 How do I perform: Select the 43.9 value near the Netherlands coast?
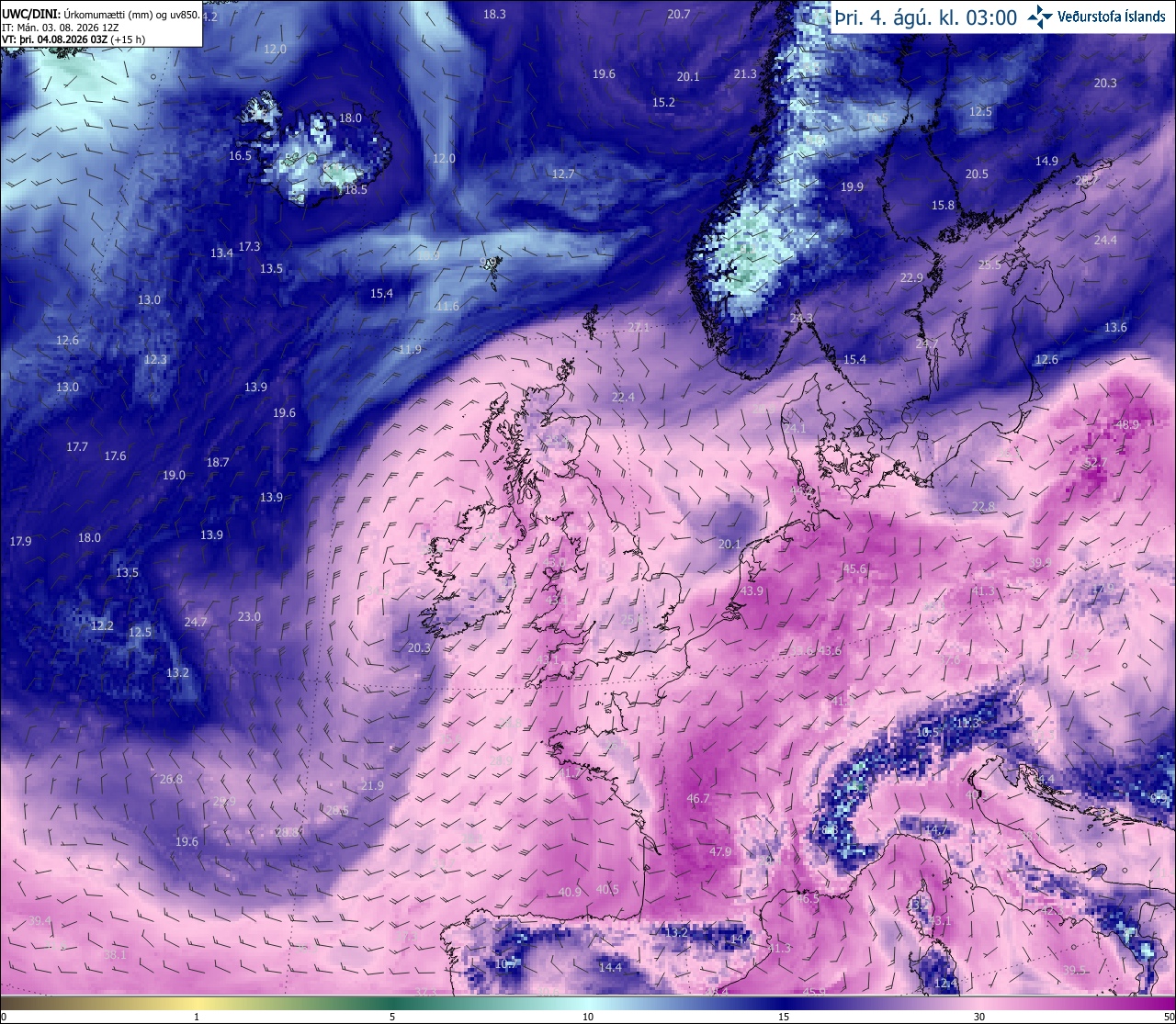[752, 591]
